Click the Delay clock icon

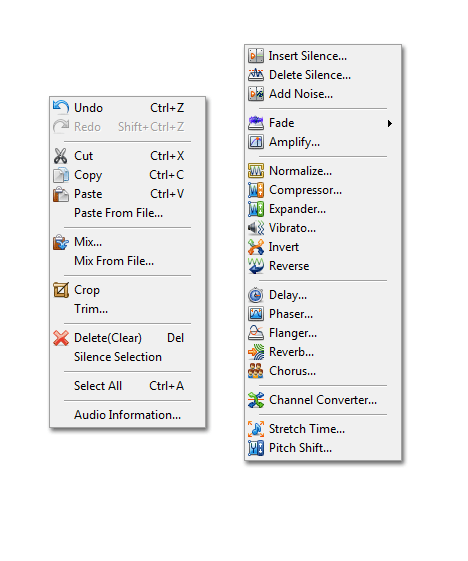(x=256, y=295)
